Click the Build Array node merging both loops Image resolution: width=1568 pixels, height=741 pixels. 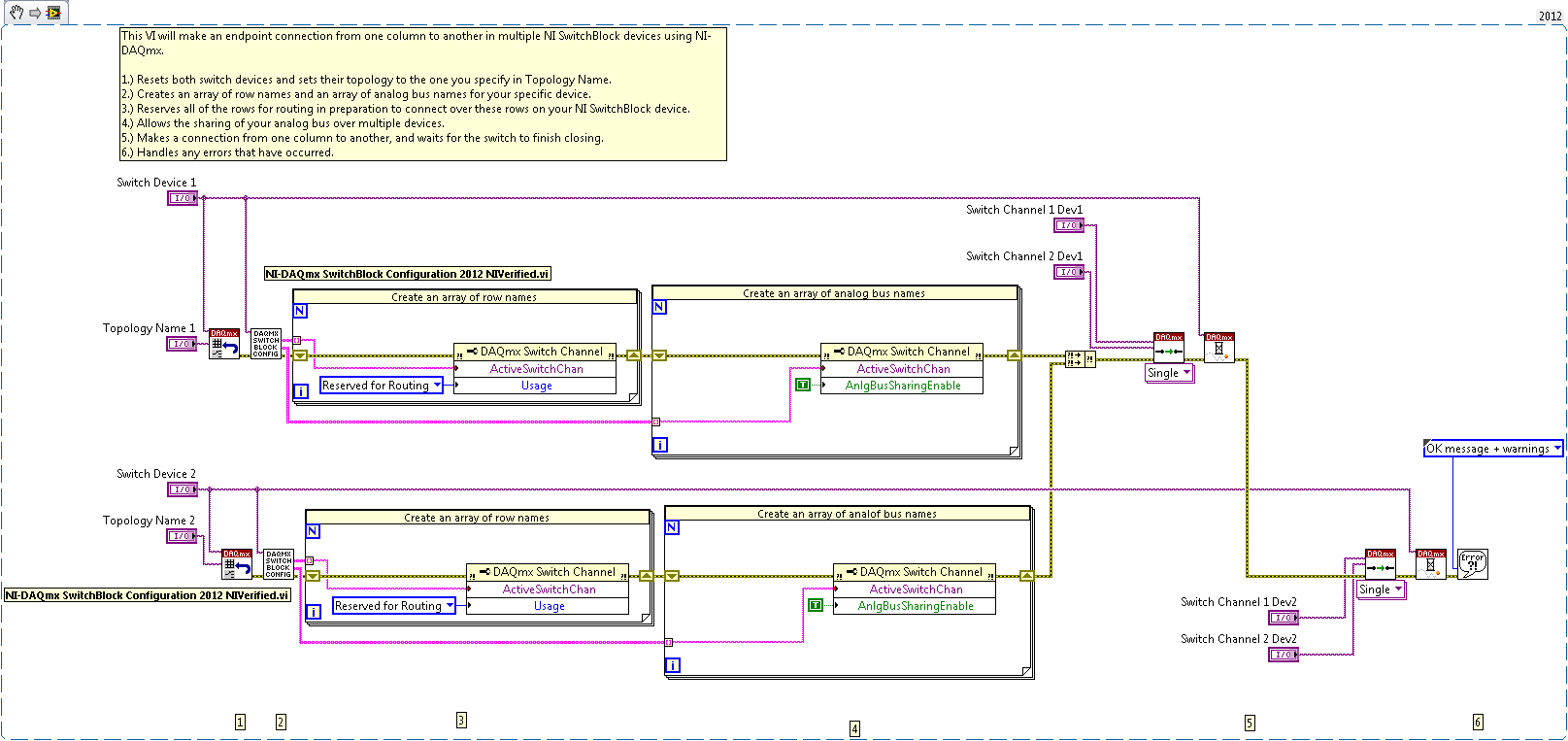coord(1081,359)
